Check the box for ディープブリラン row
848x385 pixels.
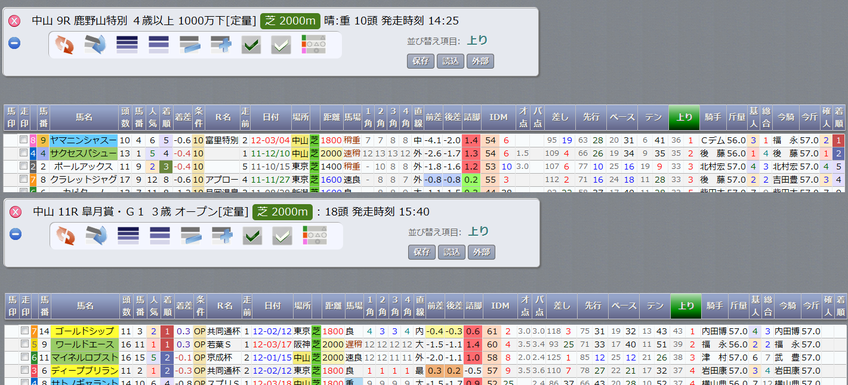(x=24, y=370)
